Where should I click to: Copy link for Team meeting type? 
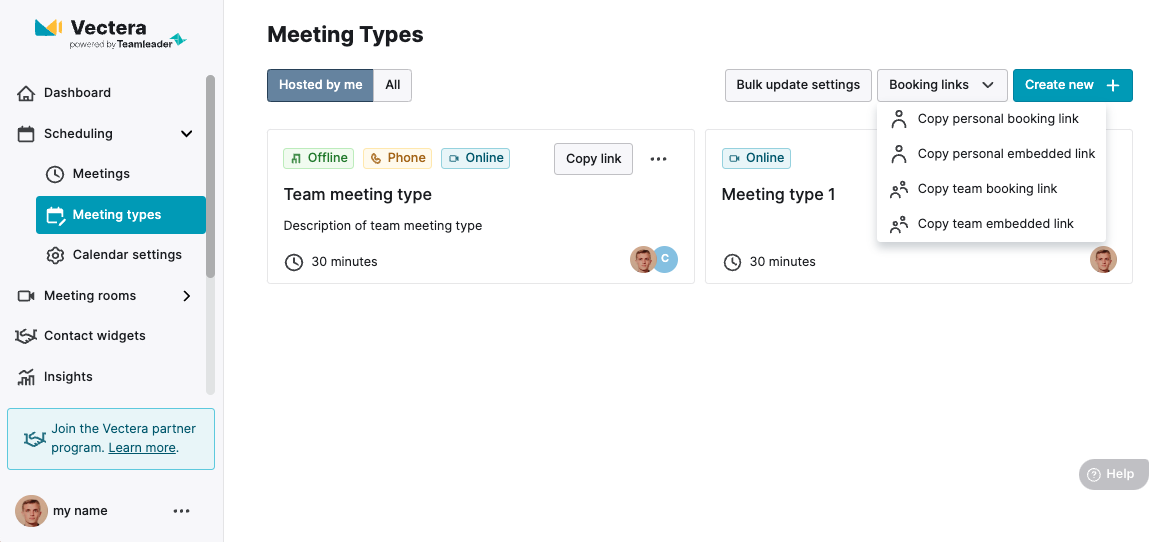click(593, 158)
